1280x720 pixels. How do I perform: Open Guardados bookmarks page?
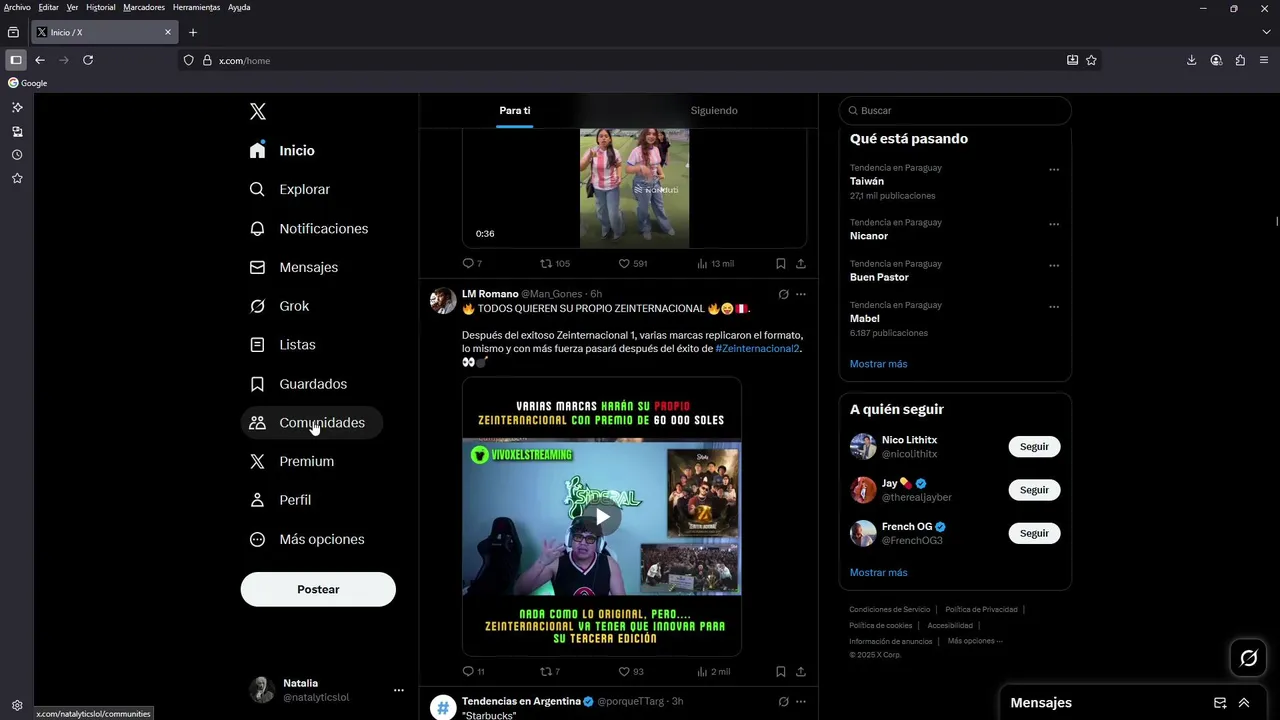[x=299, y=384]
